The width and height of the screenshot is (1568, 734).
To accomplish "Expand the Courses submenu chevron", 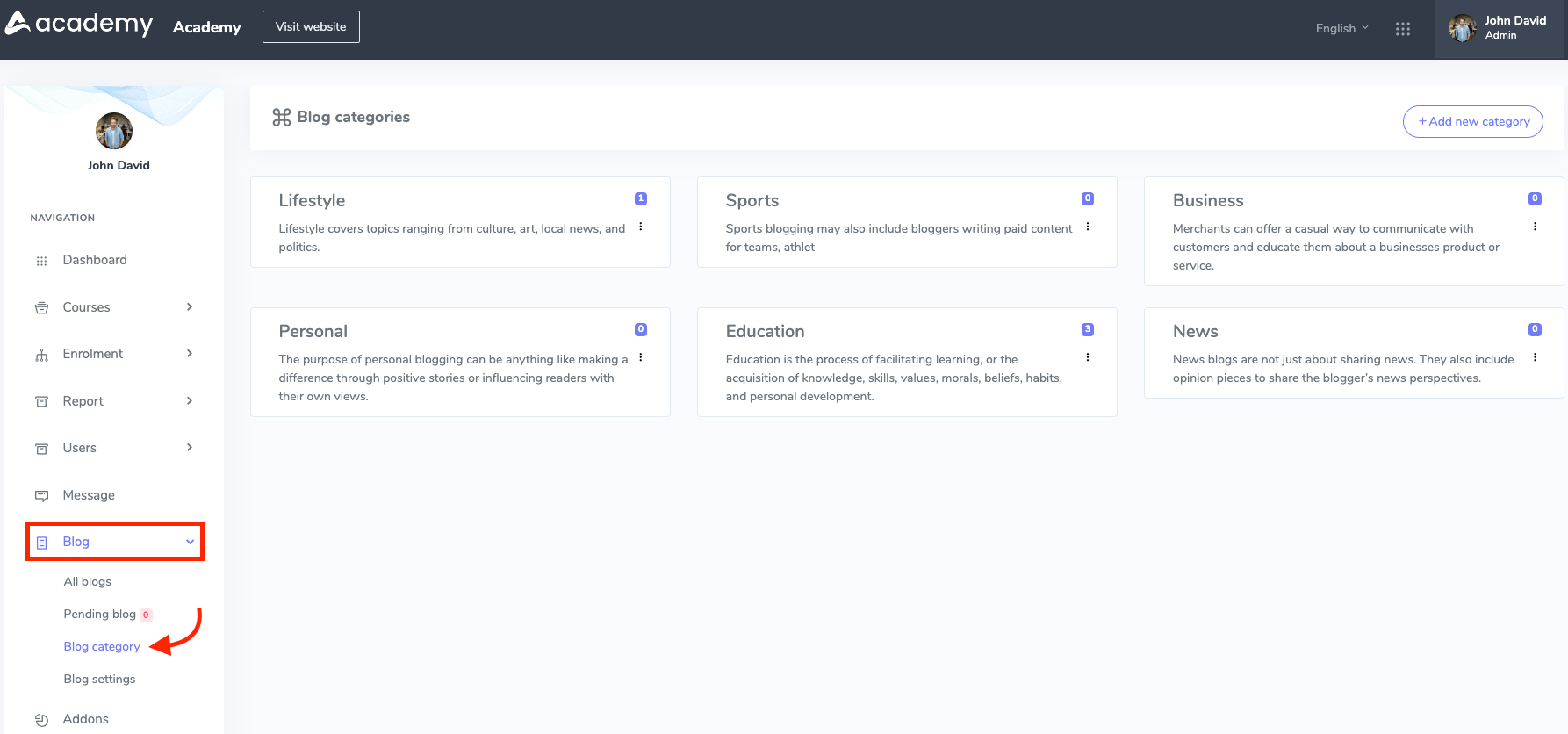I will [190, 307].
